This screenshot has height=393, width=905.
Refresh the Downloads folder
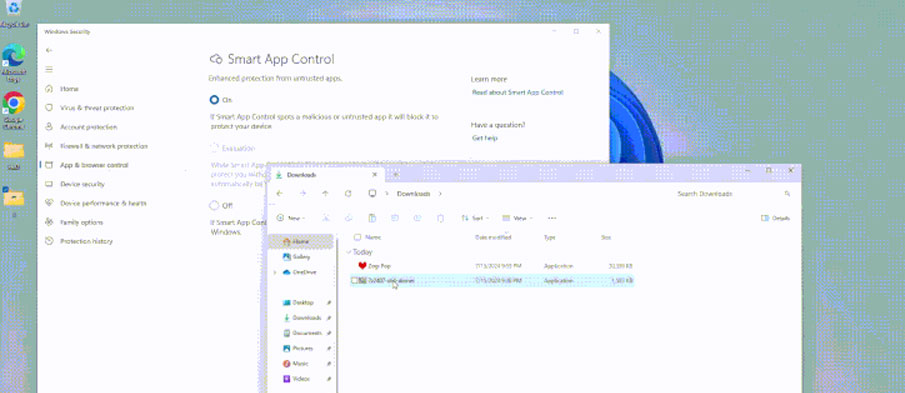coord(348,194)
